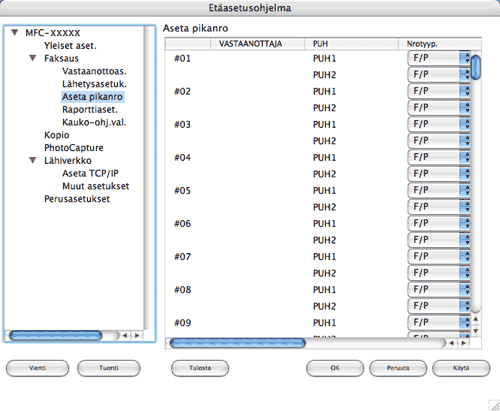Confirm with the OK button
The height and width of the screenshot is (411, 500).
tap(335, 368)
